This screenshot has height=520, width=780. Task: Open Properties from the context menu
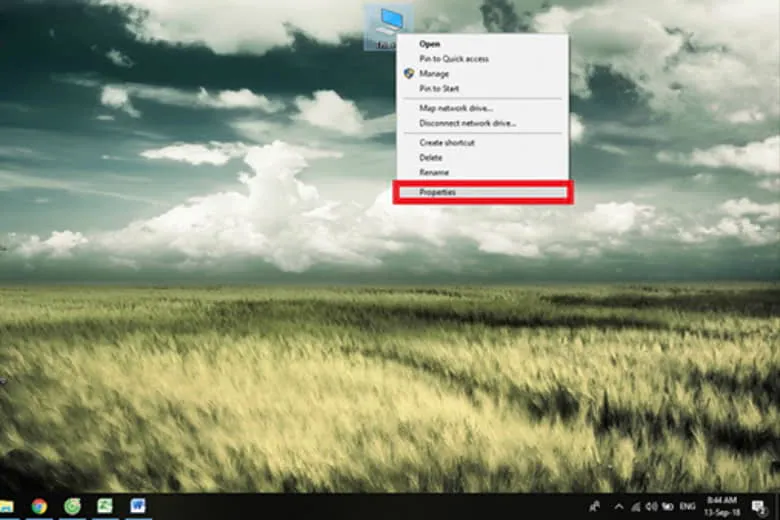(x=483, y=192)
